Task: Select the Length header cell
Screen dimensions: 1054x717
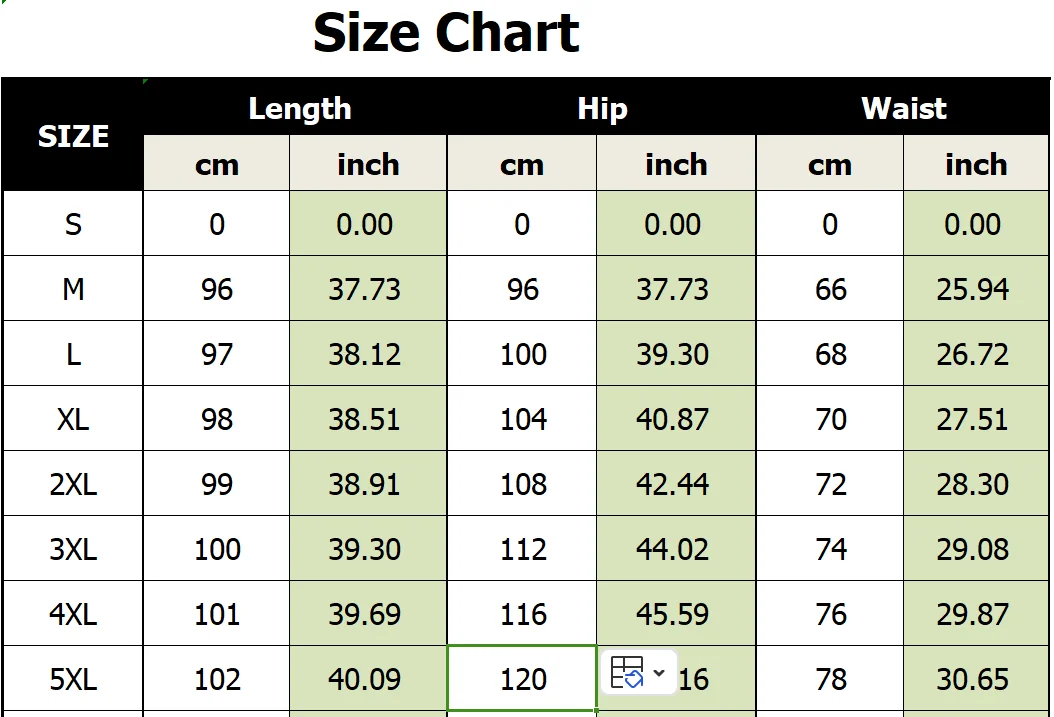Action: point(299,108)
